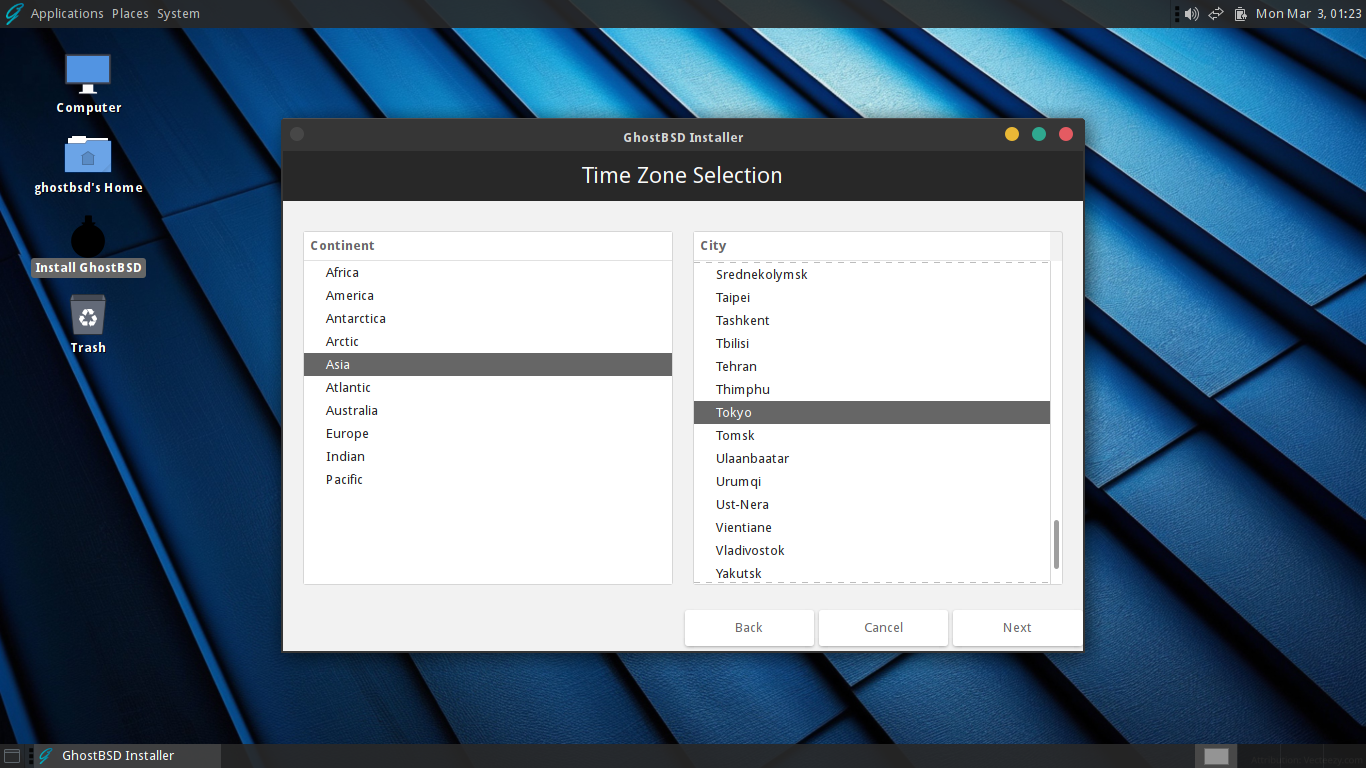Open the network connection arrows icon

[1216, 14]
